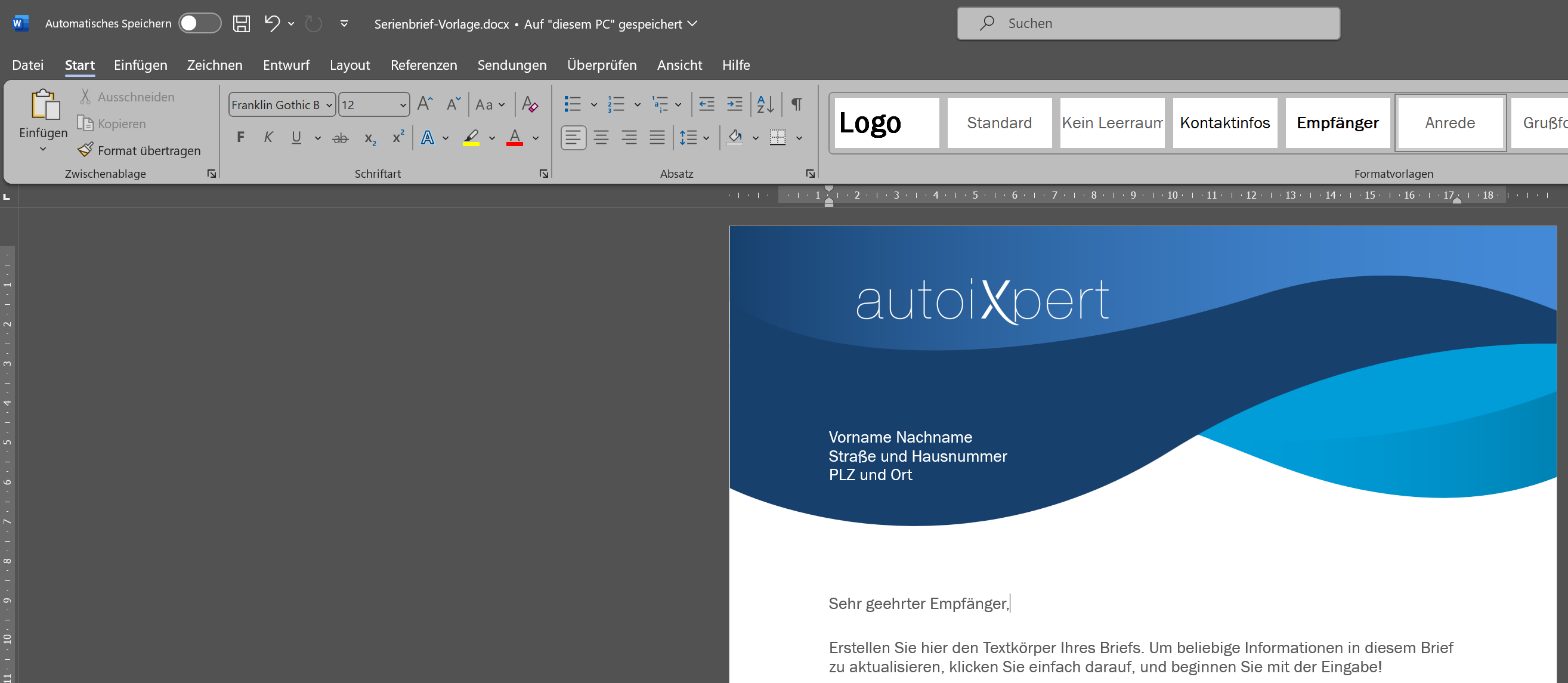The height and width of the screenshot is (683, 1568).
Task: Apply paragraph shading fill color
Action: pos(735,138)
